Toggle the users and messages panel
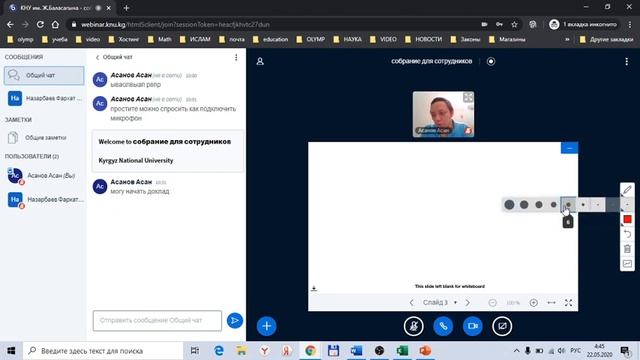 coord(260,61)
